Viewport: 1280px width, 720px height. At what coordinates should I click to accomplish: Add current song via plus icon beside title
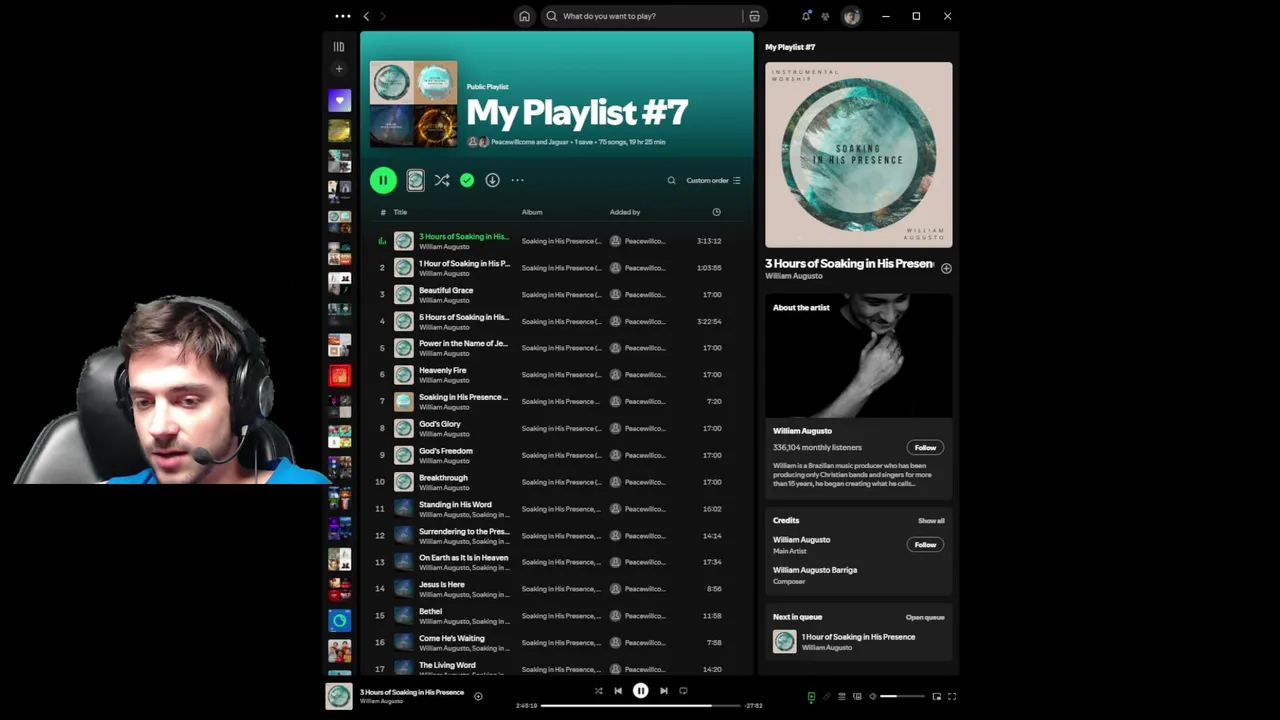coord(946,268)
